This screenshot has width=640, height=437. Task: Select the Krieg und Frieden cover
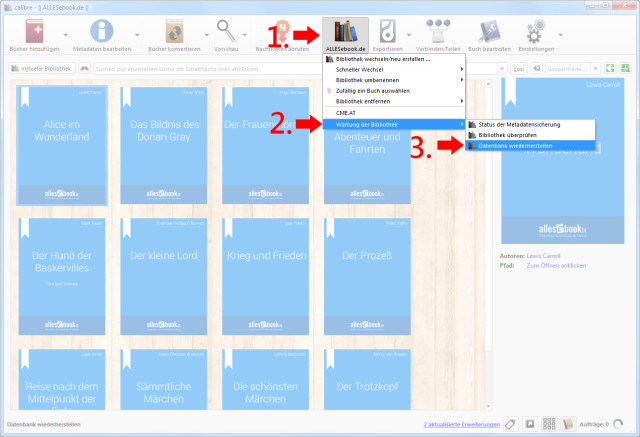click(265, 276)
